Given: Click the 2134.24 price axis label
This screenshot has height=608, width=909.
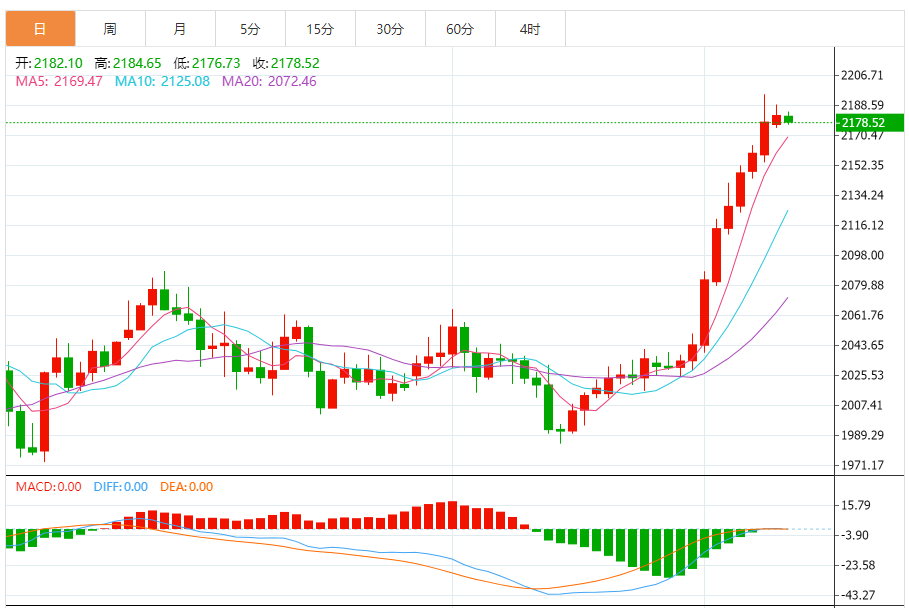Looking at the screenshot, I should (862, 195).
